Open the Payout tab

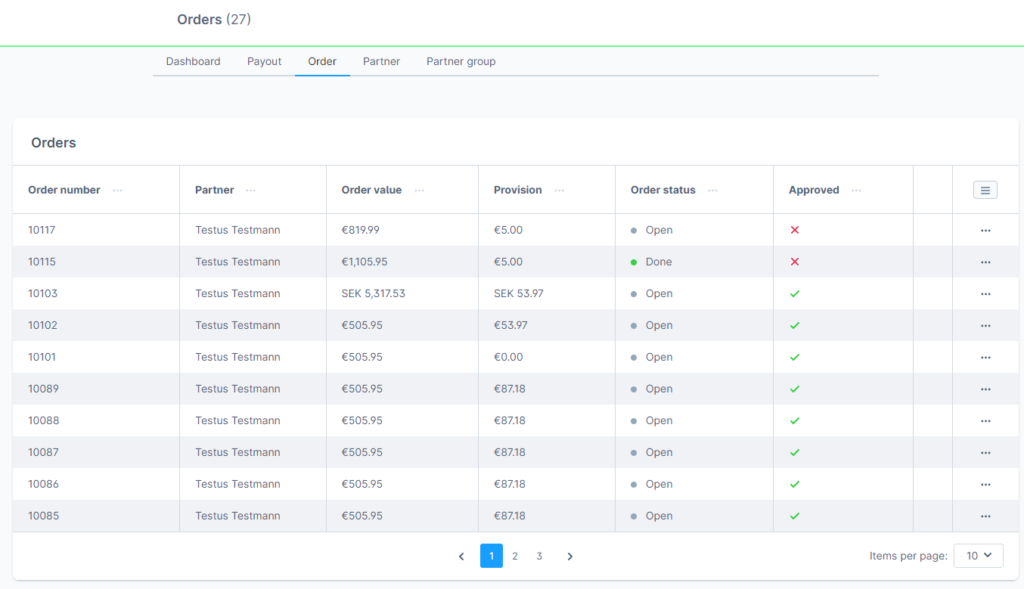coord(264,61)
